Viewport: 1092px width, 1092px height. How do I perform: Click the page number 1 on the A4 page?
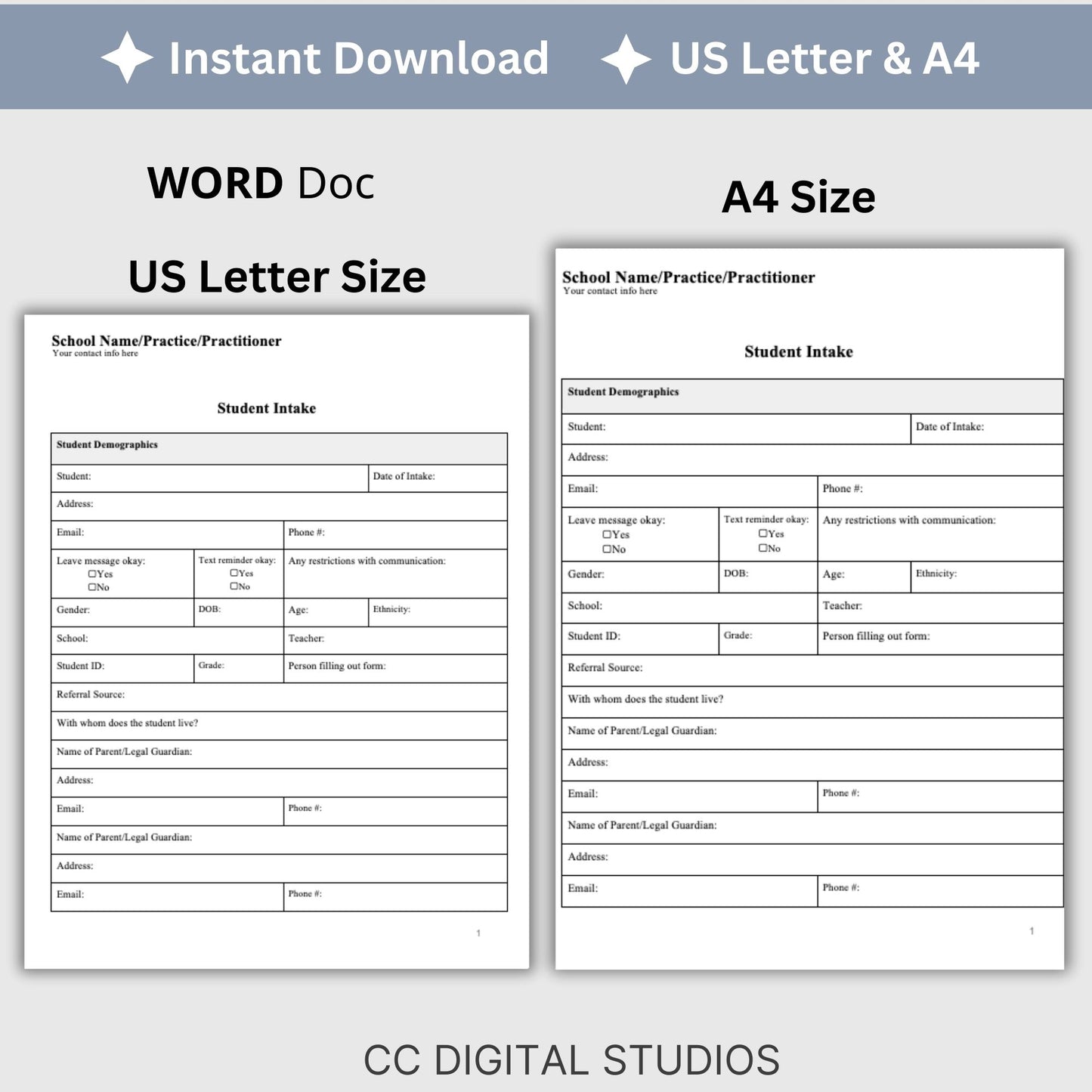coord(1032,931)
